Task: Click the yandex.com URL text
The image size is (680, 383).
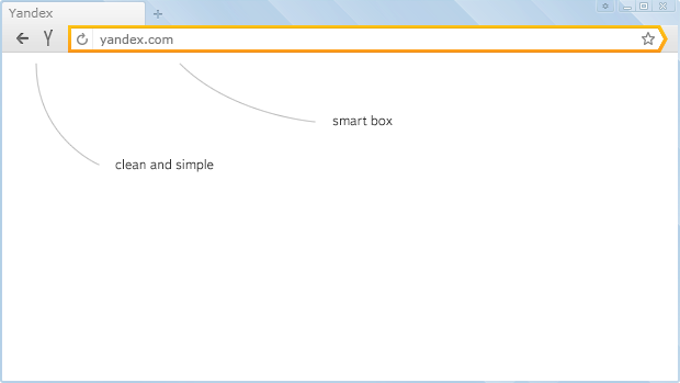Action: (136, 39)
